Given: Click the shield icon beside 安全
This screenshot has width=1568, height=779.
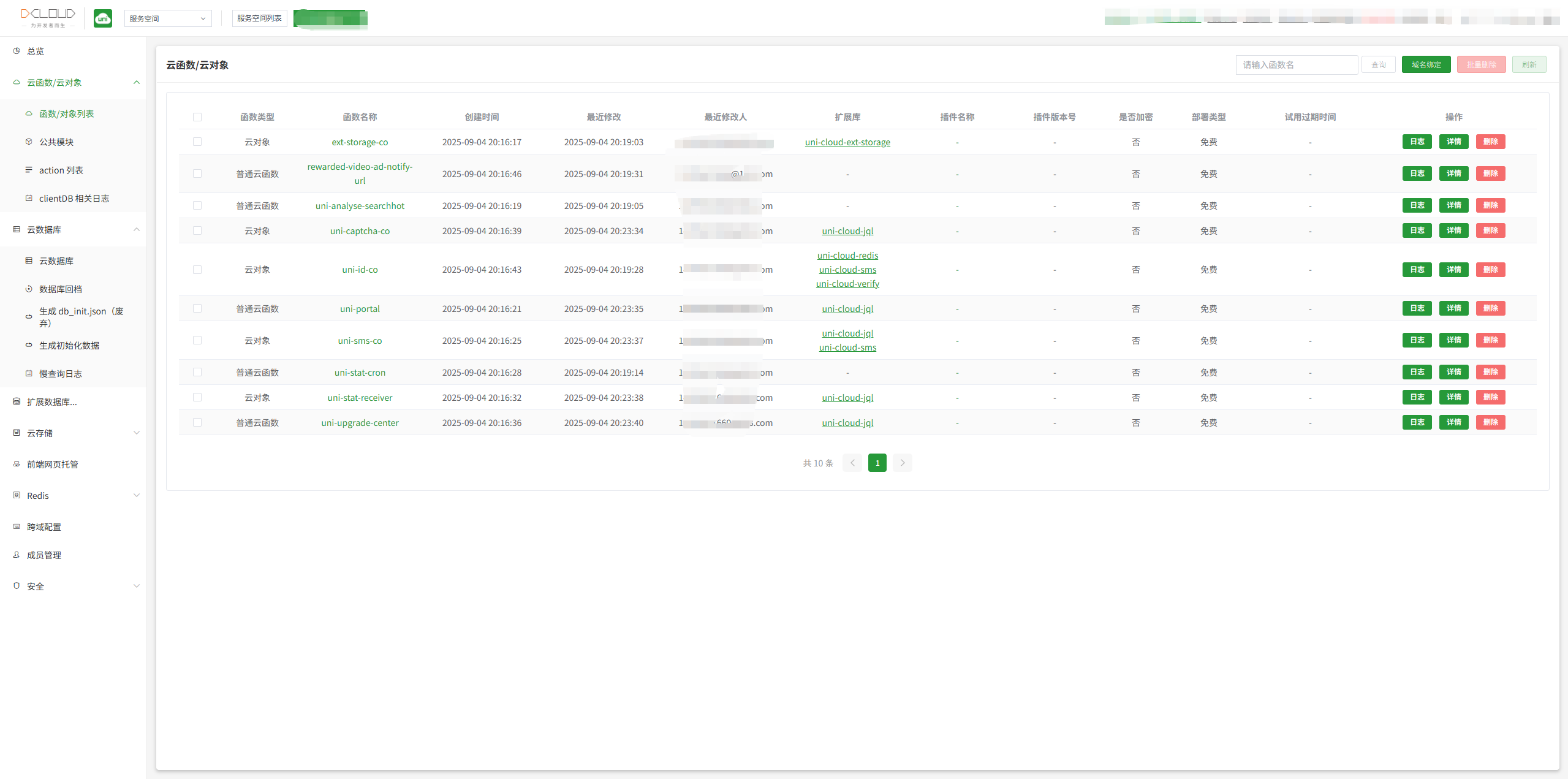Looking at the screenshot, I should coord(17,586).
